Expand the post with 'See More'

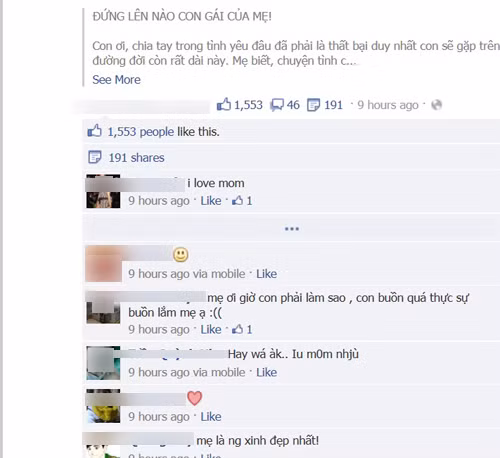116,80
